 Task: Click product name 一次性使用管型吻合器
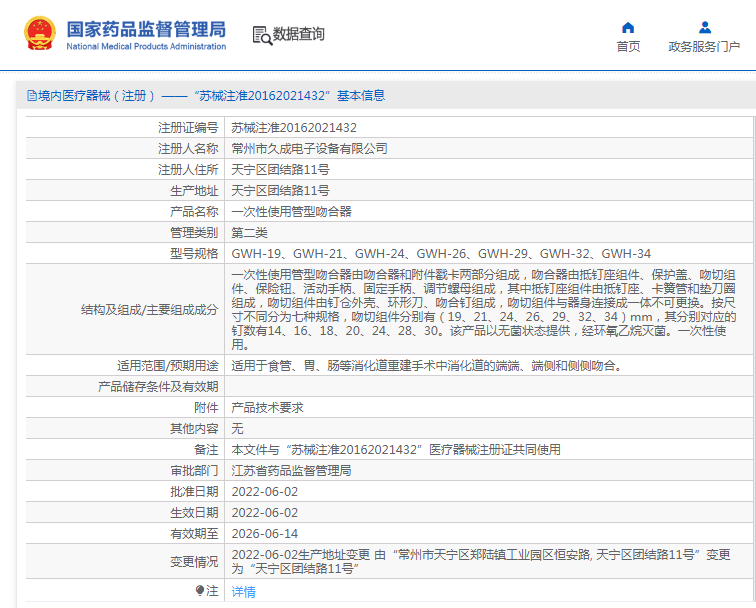tap(292, 212)
